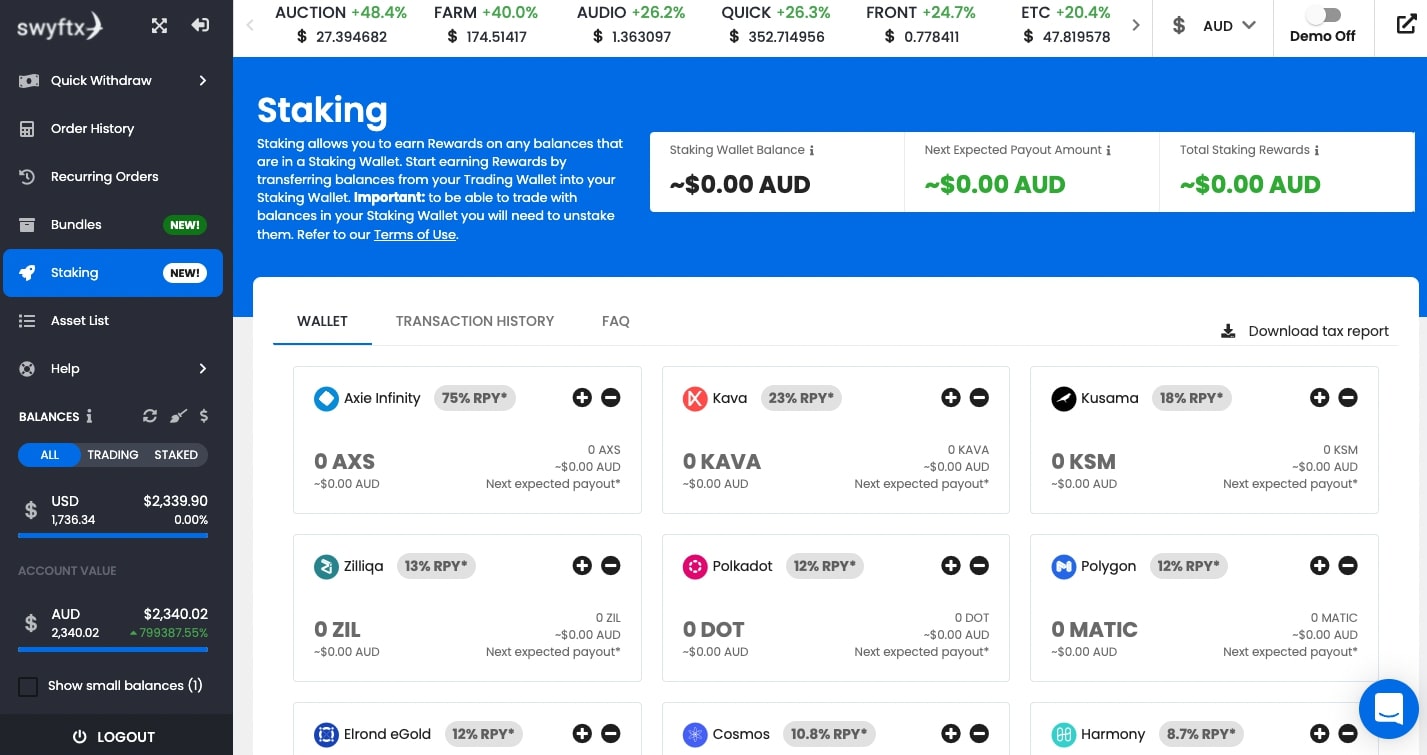Click the refresh balances icon
The image size is (1427, 755).
click(x=150, y=416)
